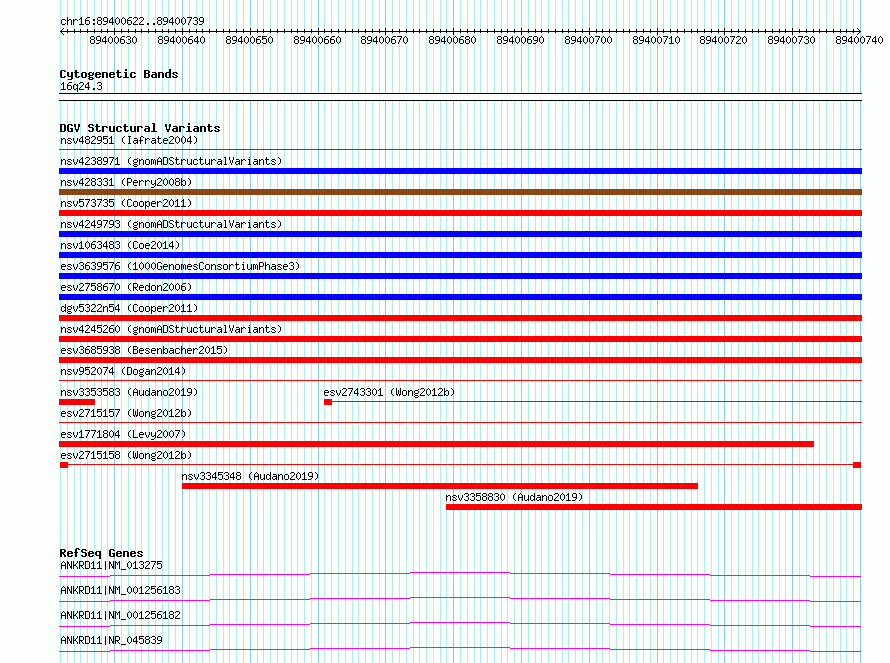The image size is (890, 663).
Task: Click ruler position 89400720
Action: coord(723,40)
